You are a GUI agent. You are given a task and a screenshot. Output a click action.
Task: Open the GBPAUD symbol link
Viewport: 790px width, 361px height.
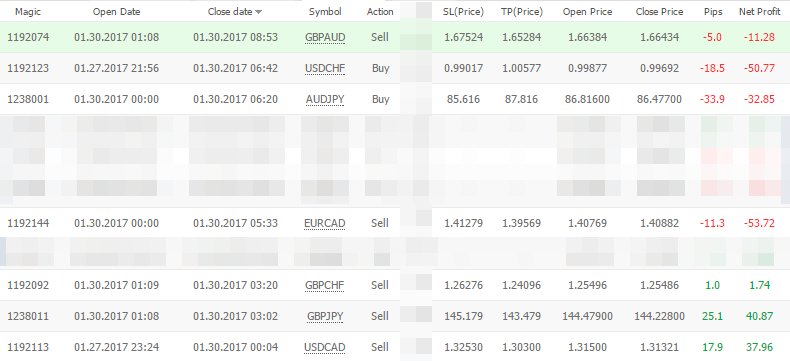coord(325,37)
